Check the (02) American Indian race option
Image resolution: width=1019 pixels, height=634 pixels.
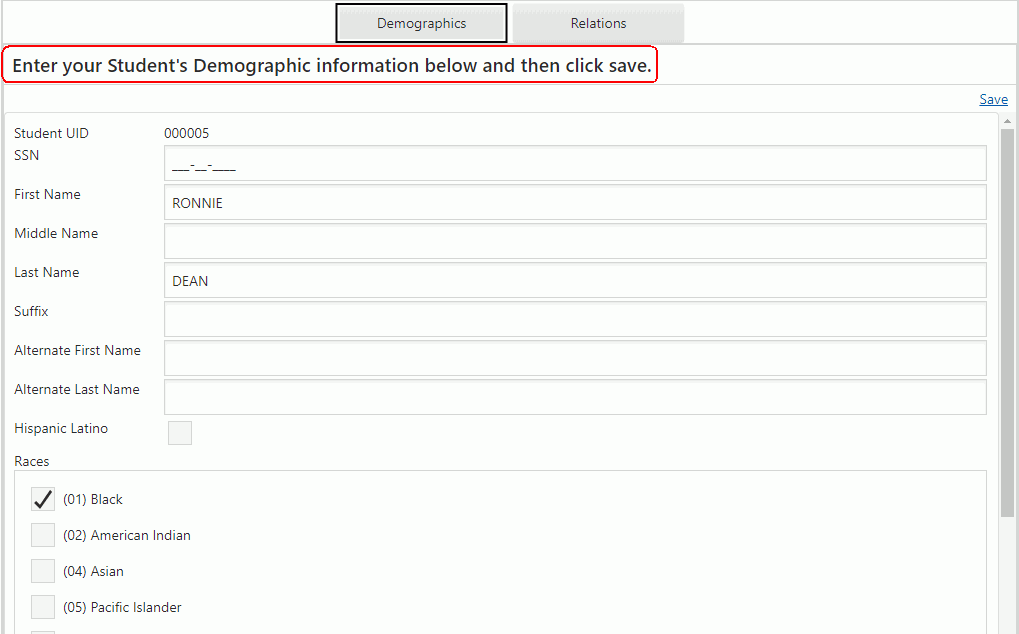pyautogui.click(x=42, y=534)
